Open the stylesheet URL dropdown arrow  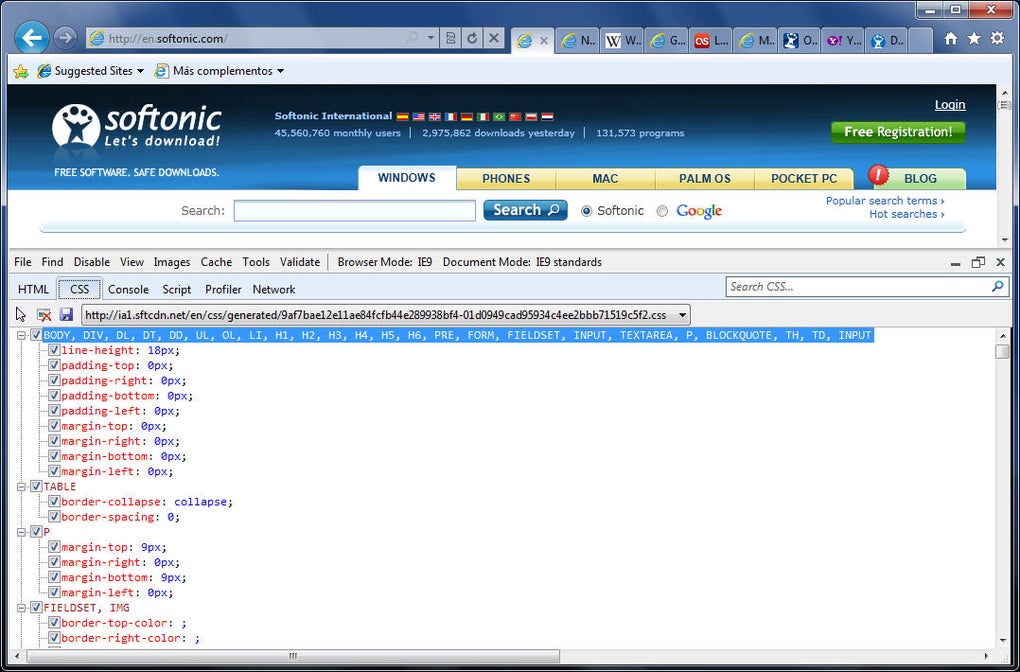pos(682,315)
